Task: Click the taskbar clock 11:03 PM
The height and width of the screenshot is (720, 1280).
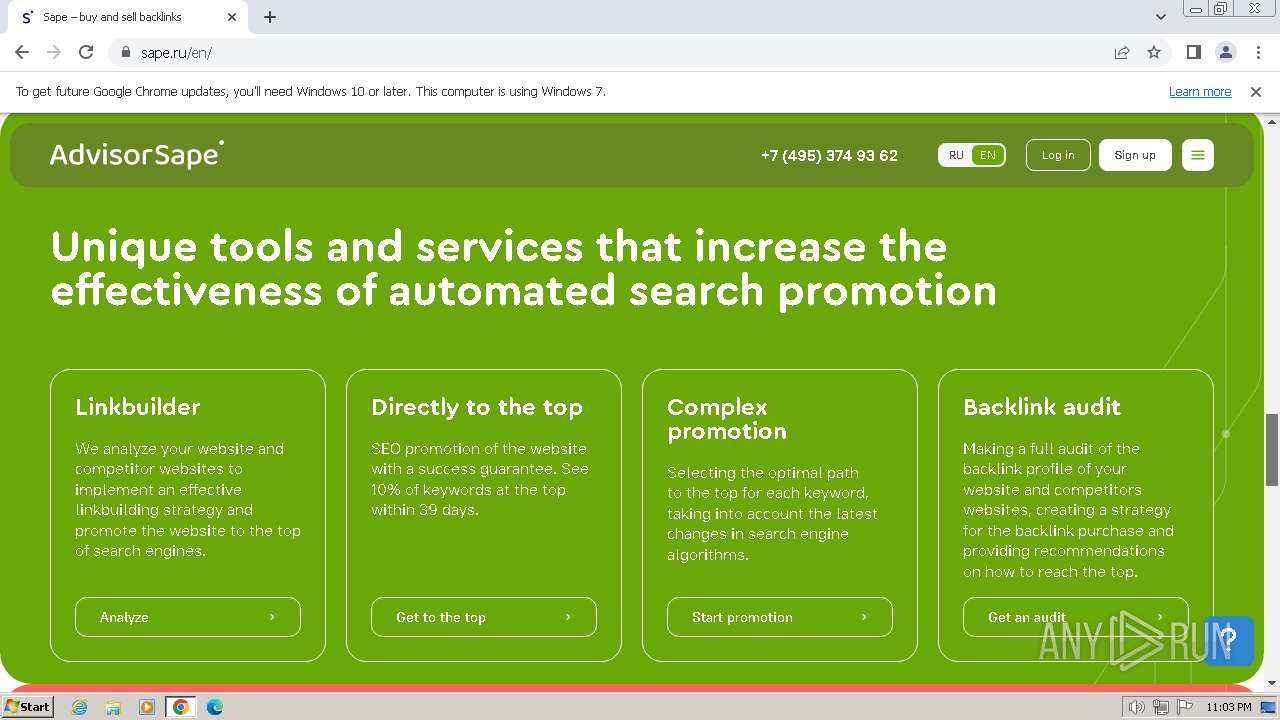Action: click(x=1229, y=707)
